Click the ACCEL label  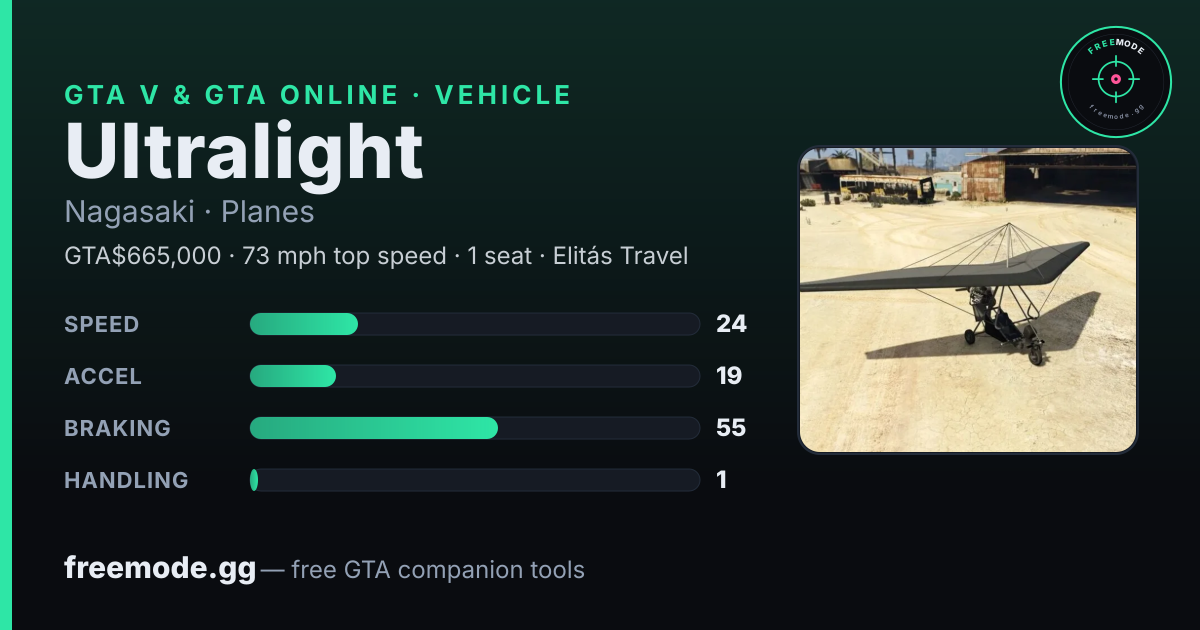coord(103,376)
